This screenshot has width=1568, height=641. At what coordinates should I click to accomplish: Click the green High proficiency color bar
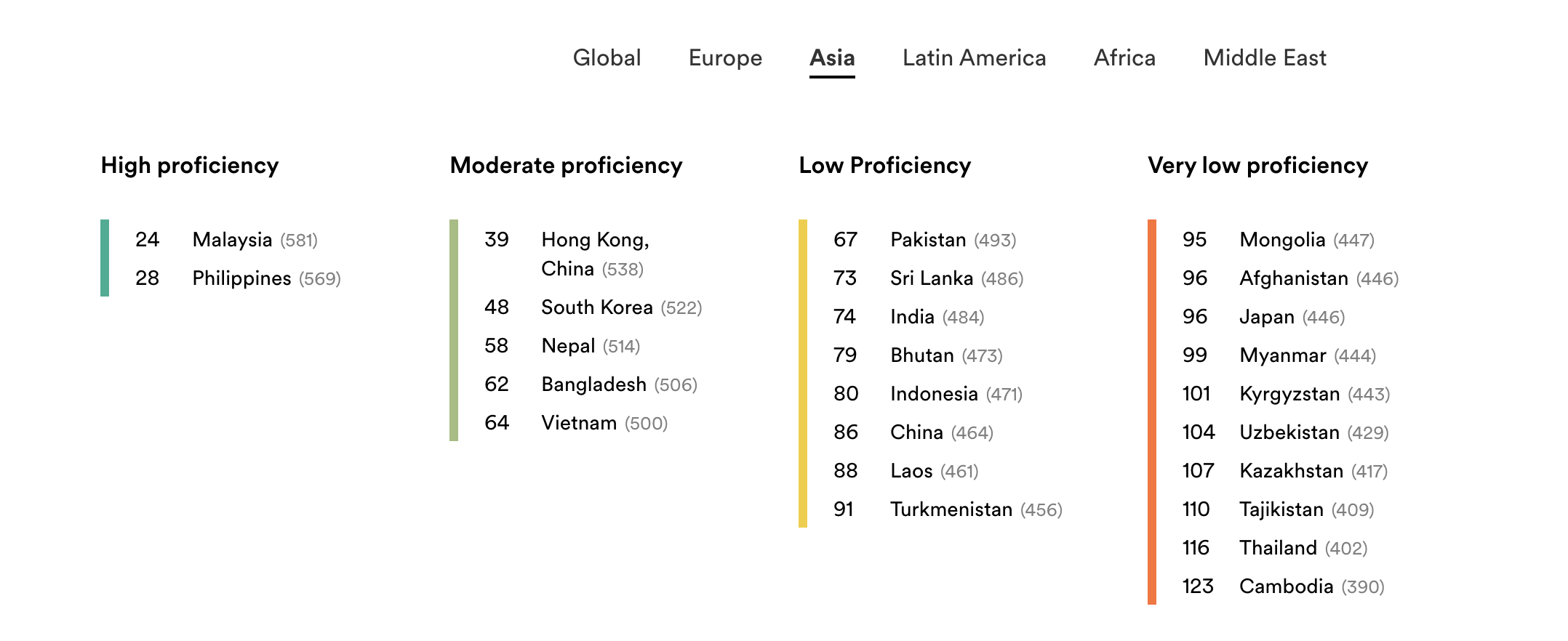coord(105,258)
